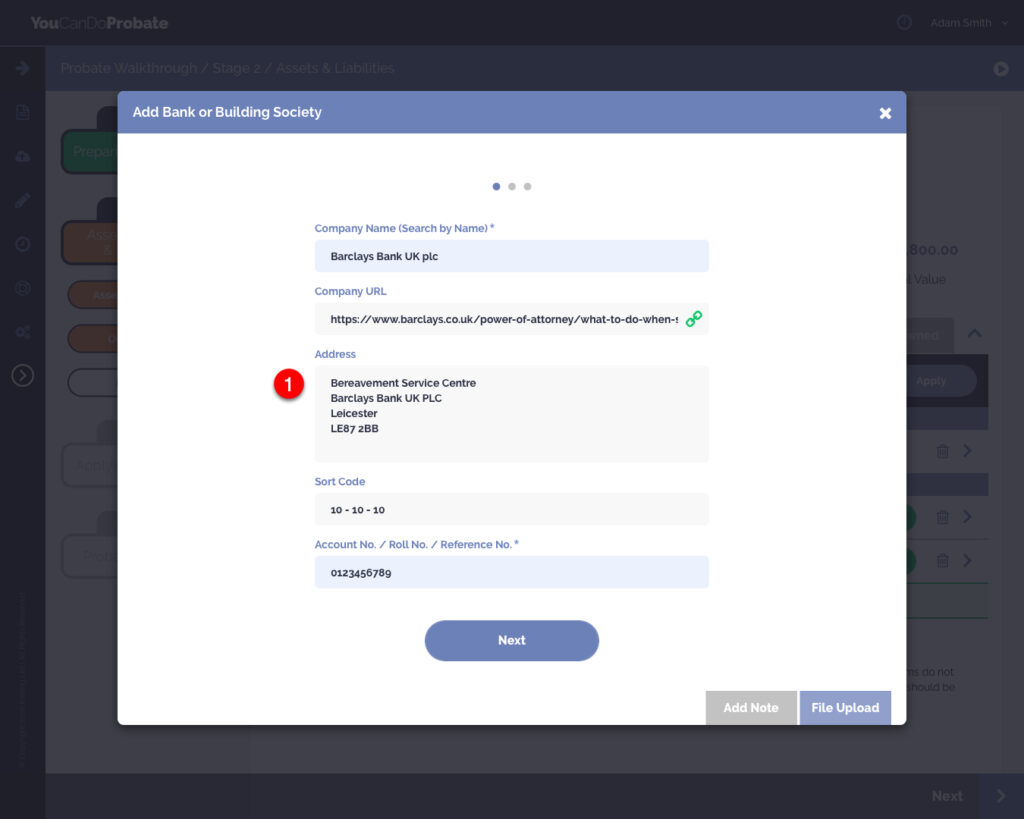Open the settings gears icon in the sidebar

[22, 331]
